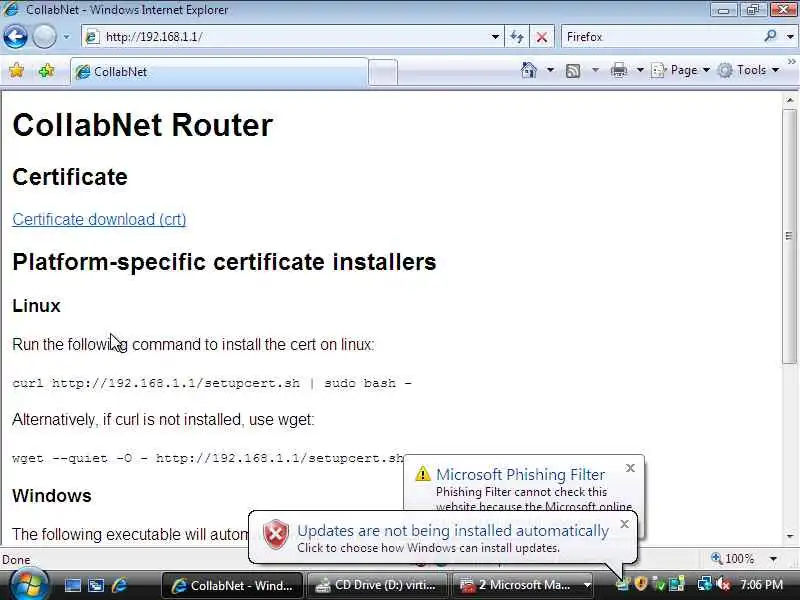Open the Page menu
Image resolution: width=800 pixels, height=600 pixels.
click(x=681, y=70)
